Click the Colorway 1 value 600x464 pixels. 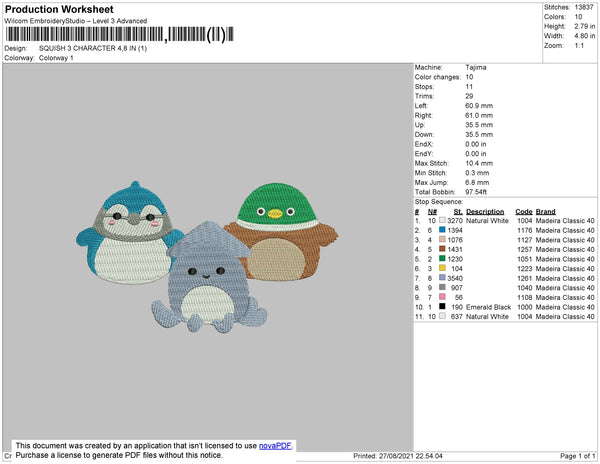56,58
